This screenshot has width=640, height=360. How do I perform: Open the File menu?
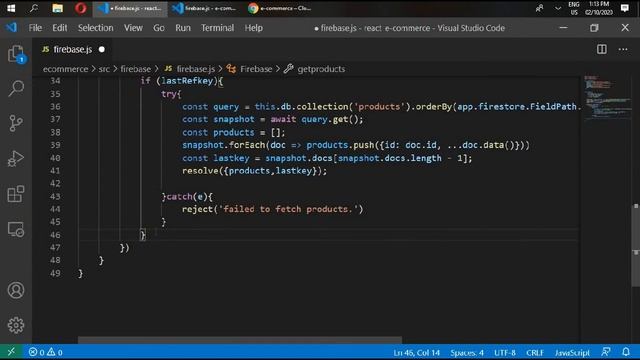click(35, 28)
